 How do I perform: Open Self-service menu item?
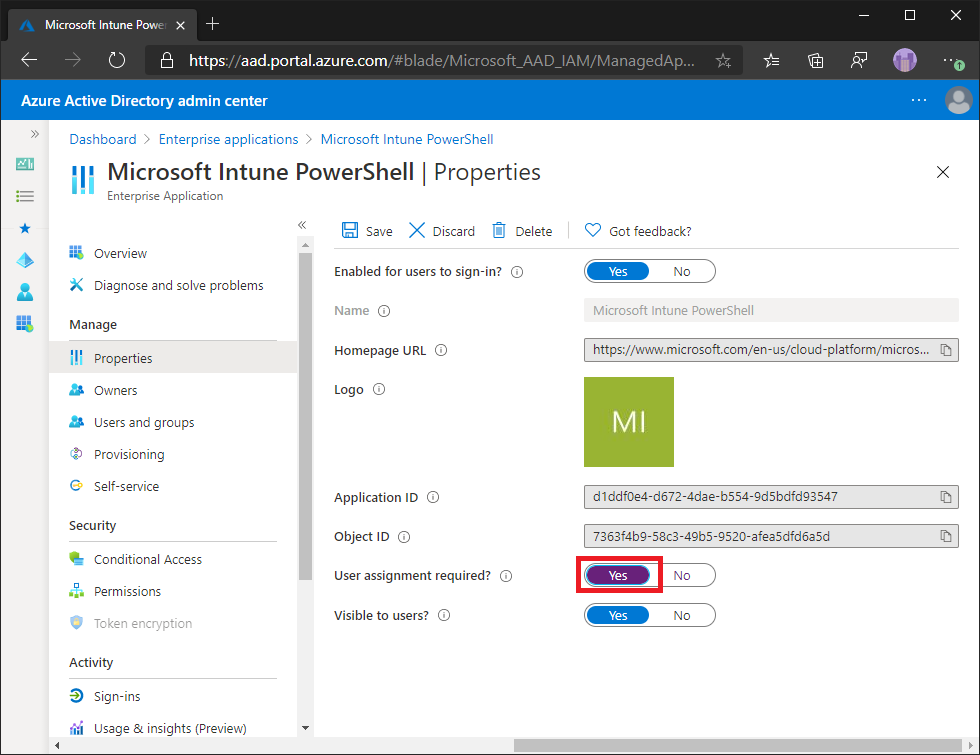173,486
